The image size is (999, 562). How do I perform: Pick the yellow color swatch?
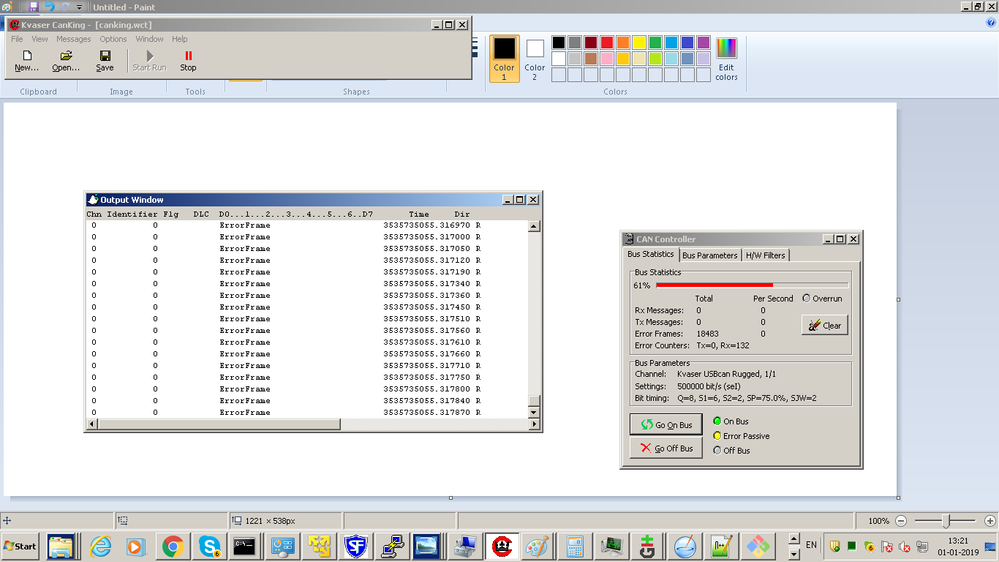[639, 43]
